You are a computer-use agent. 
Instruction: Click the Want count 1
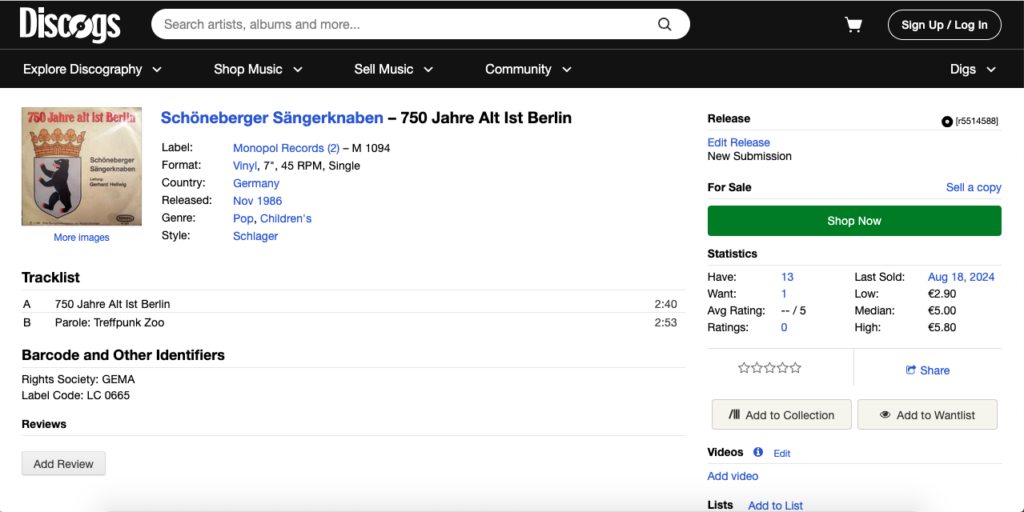784,294
